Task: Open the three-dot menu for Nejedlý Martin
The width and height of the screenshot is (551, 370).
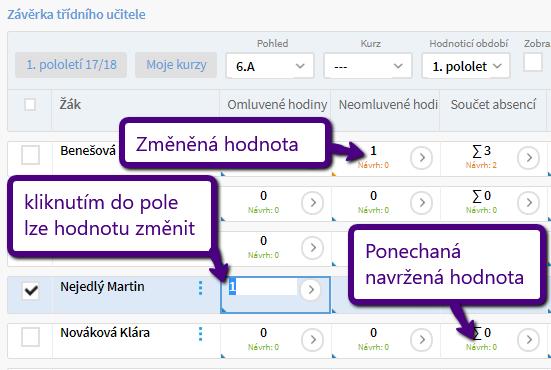Action: tap(200, 288)
